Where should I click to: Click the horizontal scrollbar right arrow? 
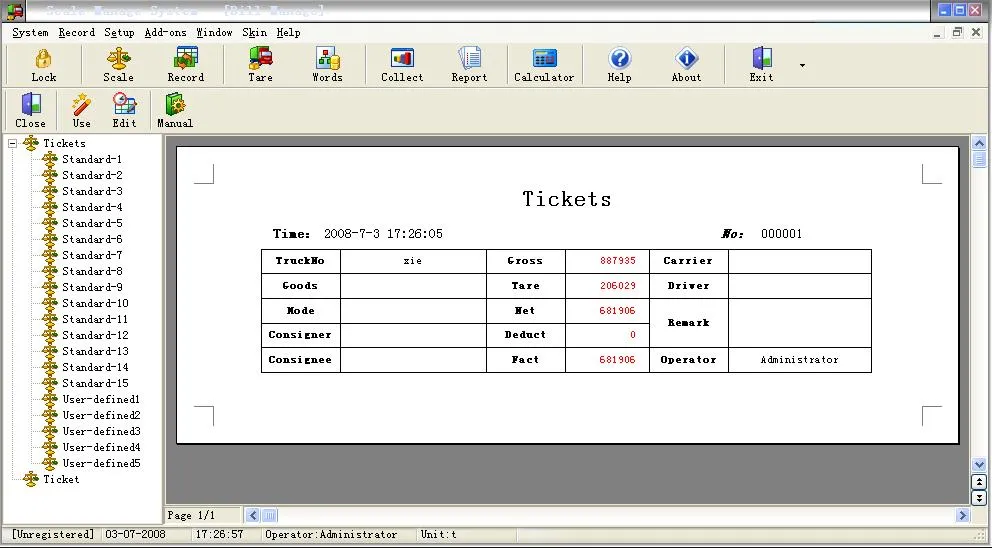962,515
